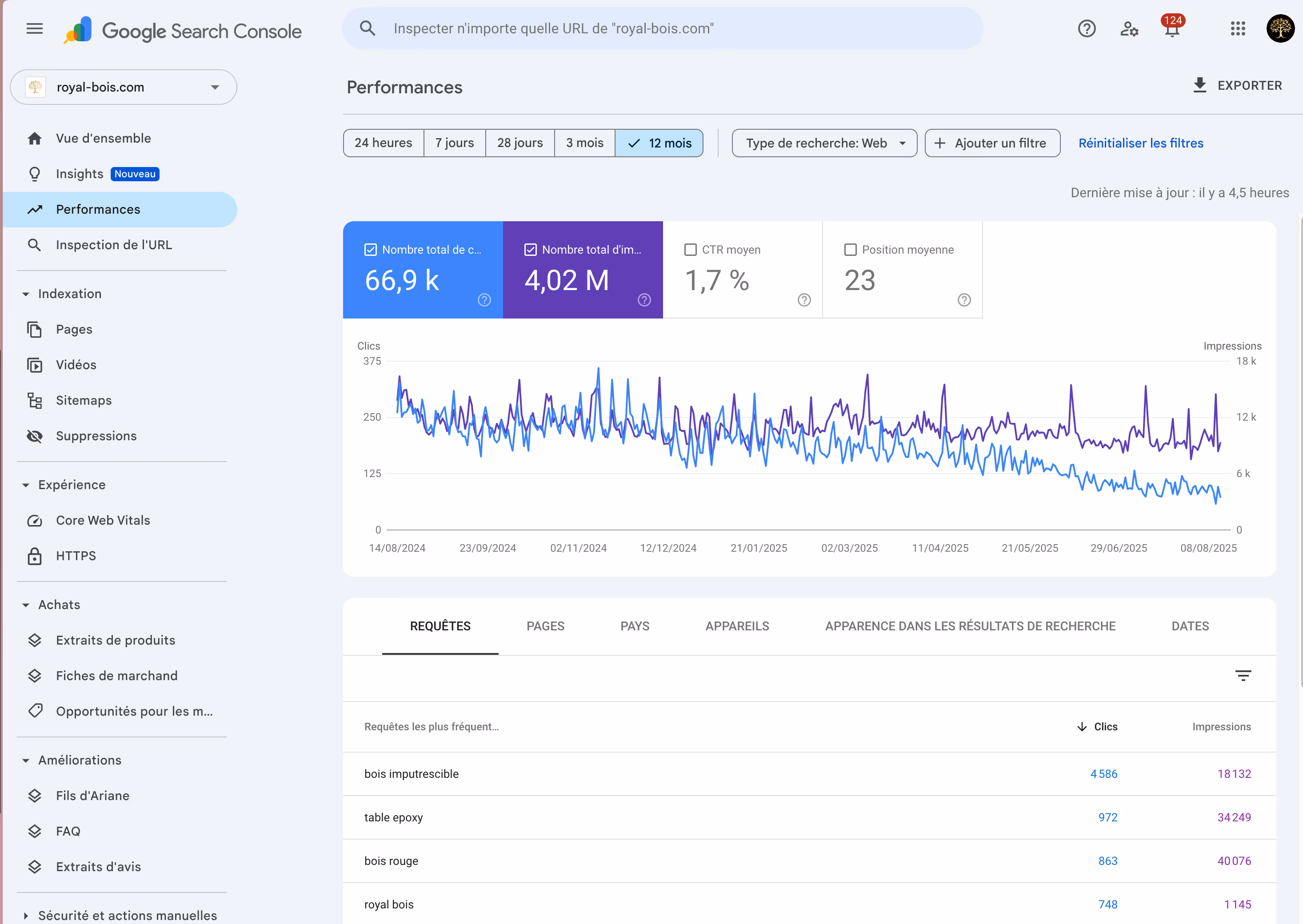1303x924 pixels.
Task: Switch to the APPAREILS tab
Action: (x=736, y=626)
